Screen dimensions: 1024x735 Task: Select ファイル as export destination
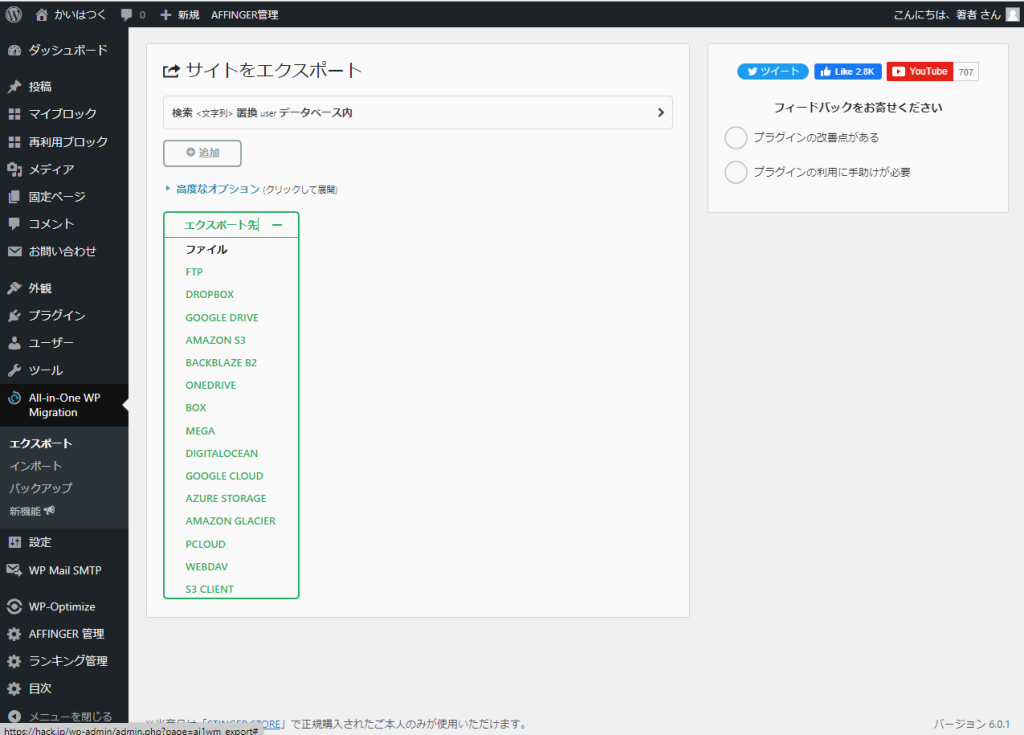(206, 250)
